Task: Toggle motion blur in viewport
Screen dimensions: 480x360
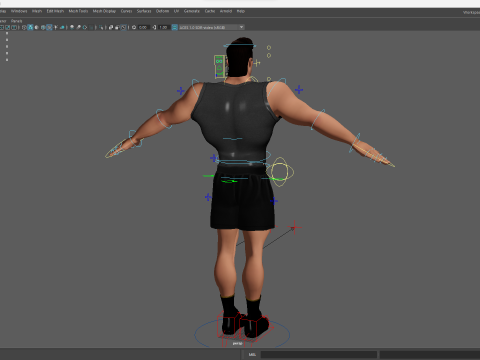Action: pyautogui.click(x=78, y=27)
